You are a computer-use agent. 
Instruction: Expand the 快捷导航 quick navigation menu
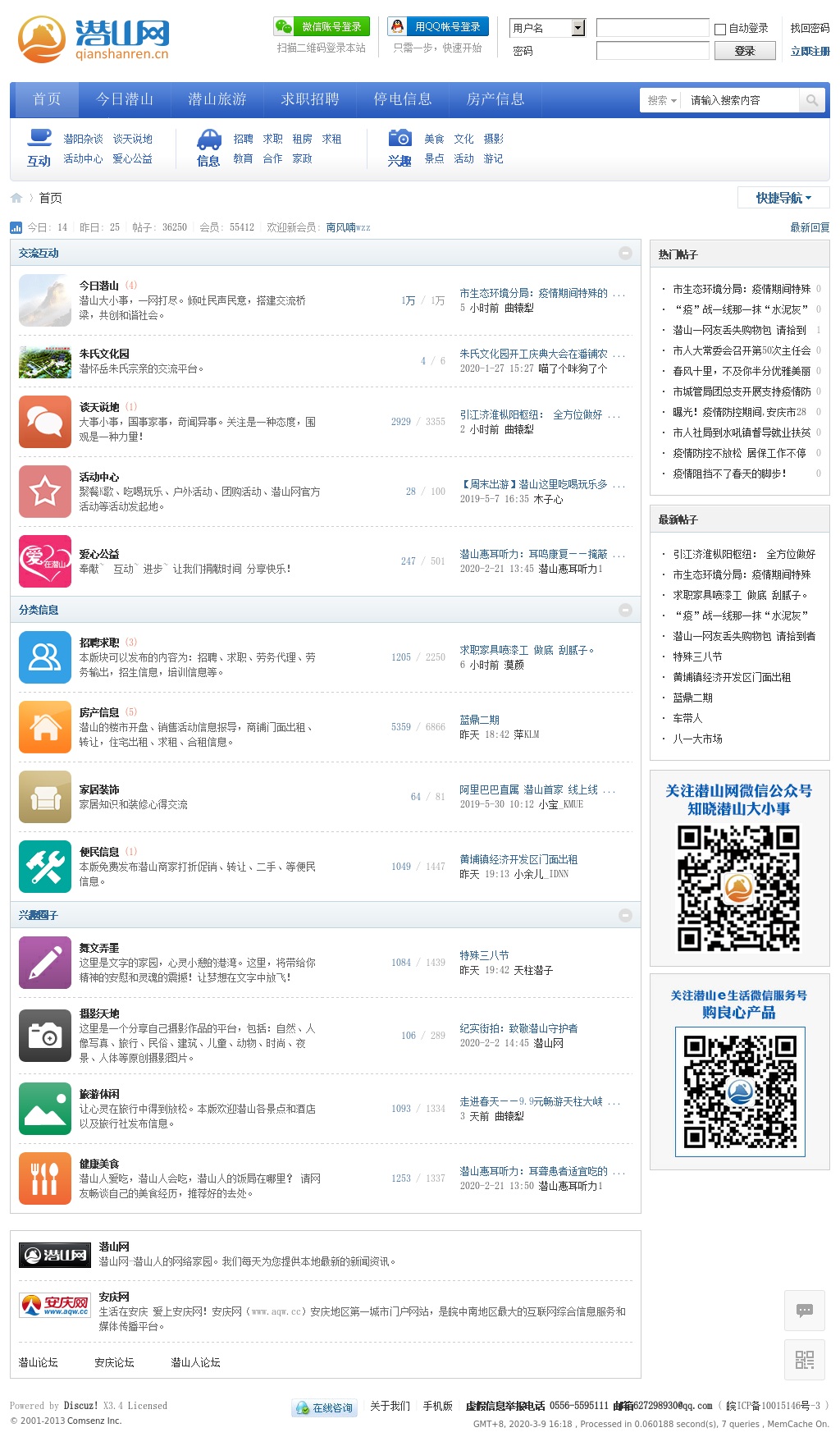pos(783,198)
